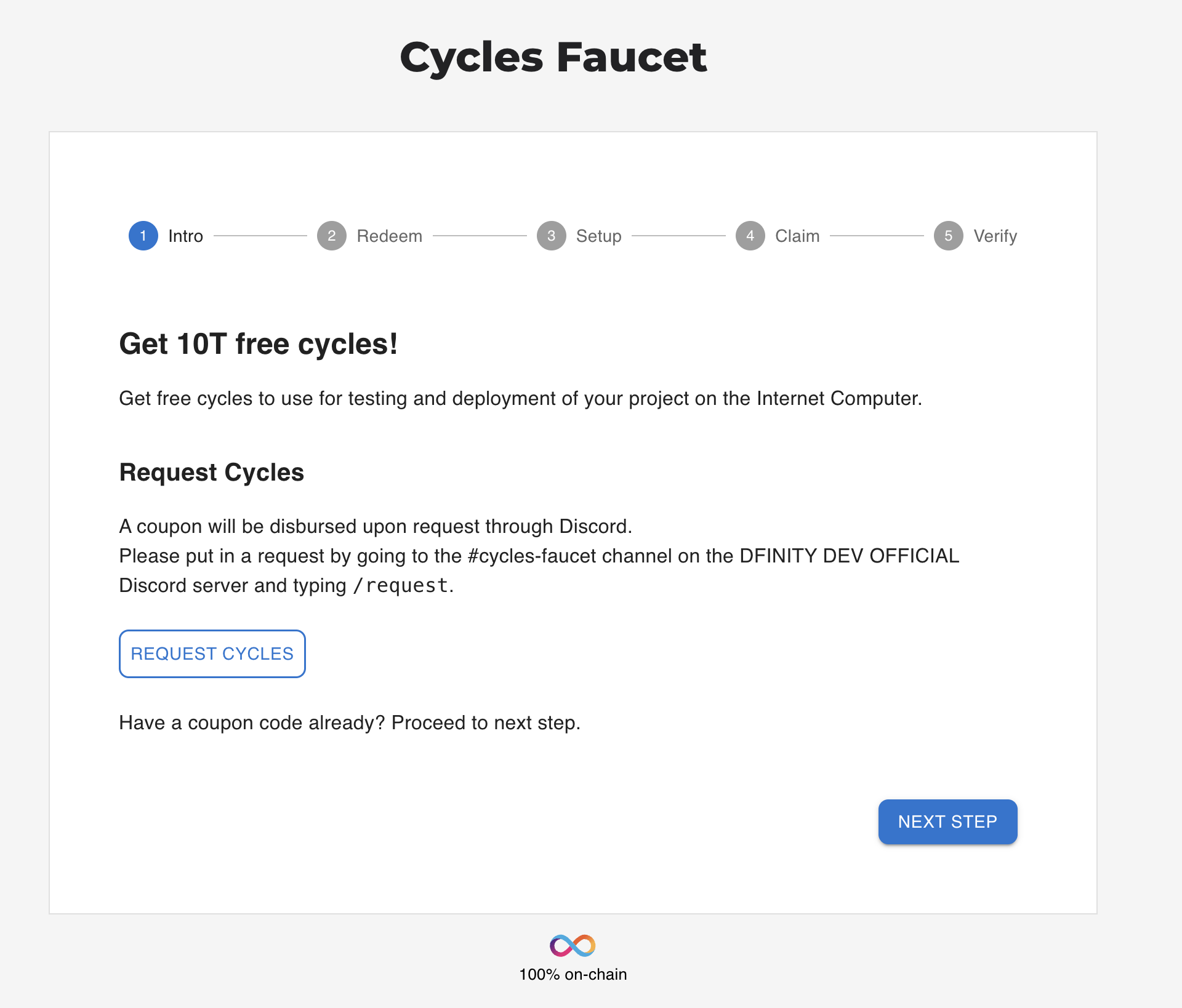This screenshot has width=1182, height=1008.
Task: Jump to the step 5 Verify circle icon
Action: coord(949,236)
